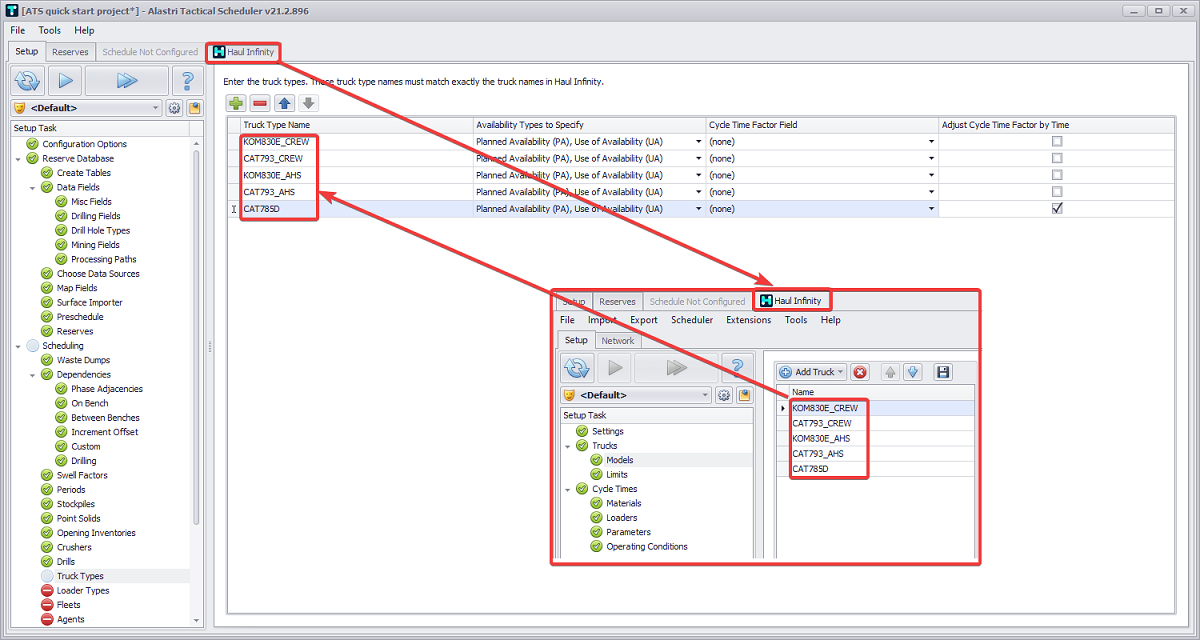The height and width of the screenshot is (640, 1200).
Task: Select the Surface Importer setup task
Action: pos(90,302)
